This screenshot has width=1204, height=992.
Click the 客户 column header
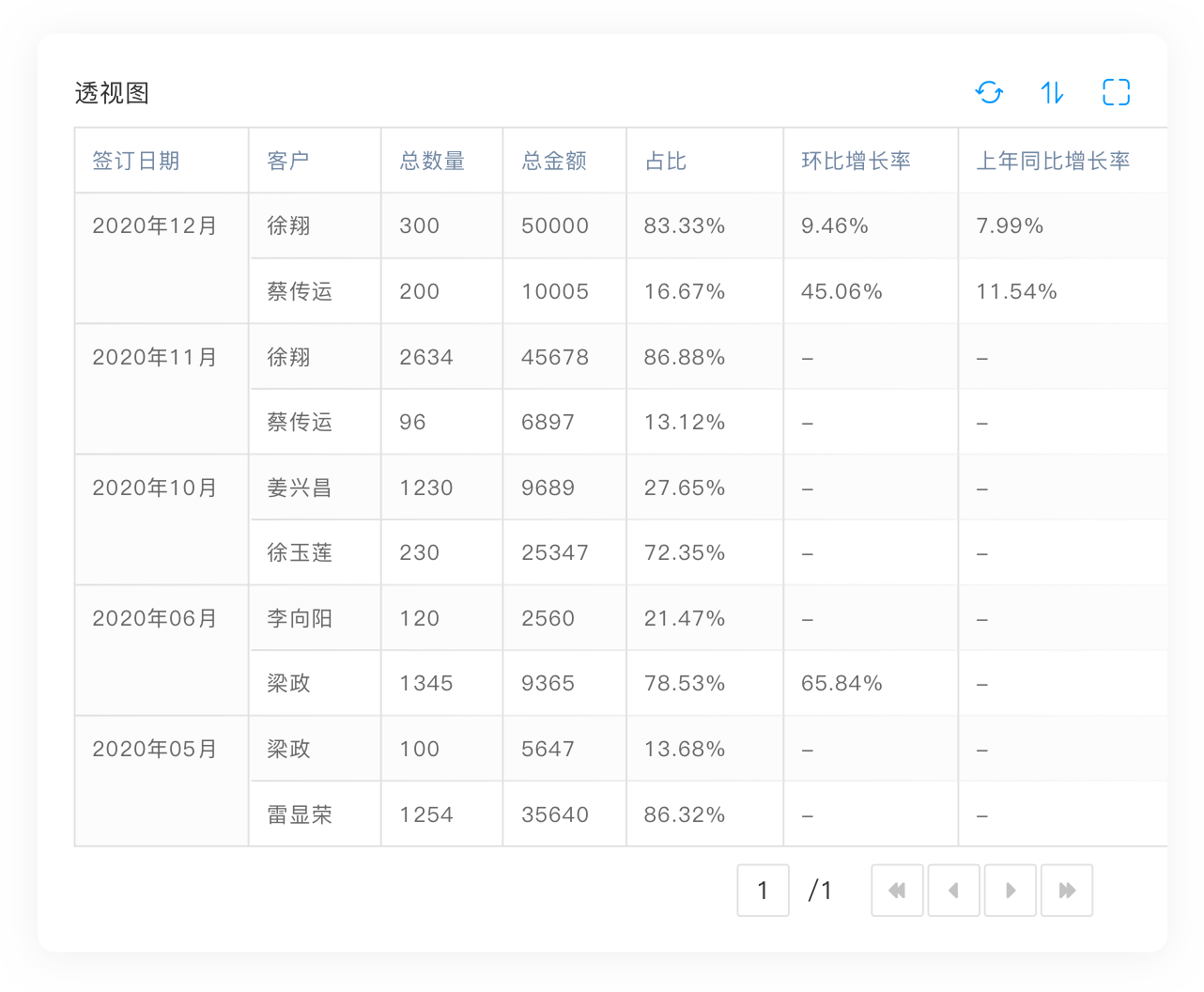(x=288, y=161)
